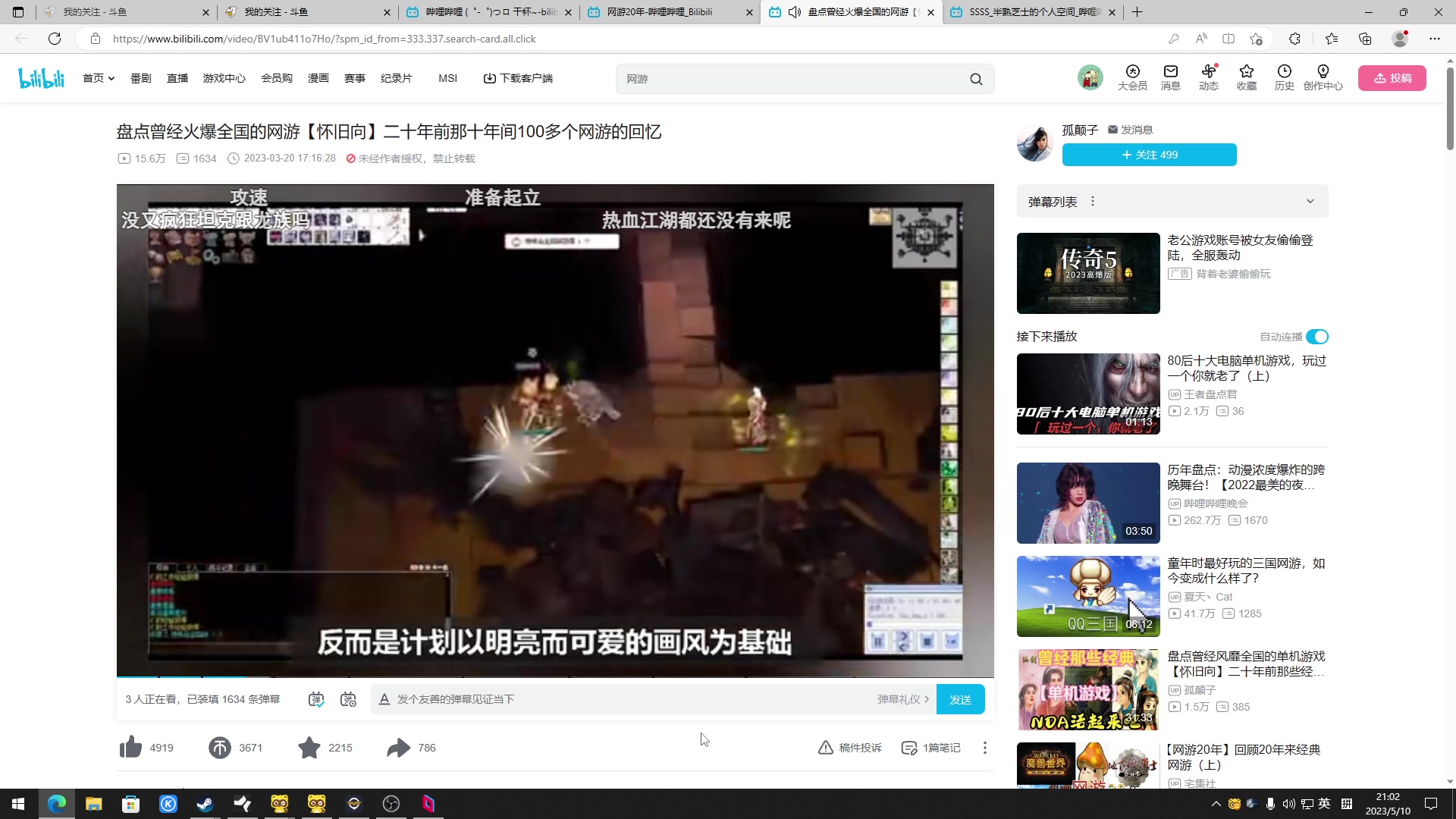Report video via 稿件投诉 icon

tap(826, 748)
